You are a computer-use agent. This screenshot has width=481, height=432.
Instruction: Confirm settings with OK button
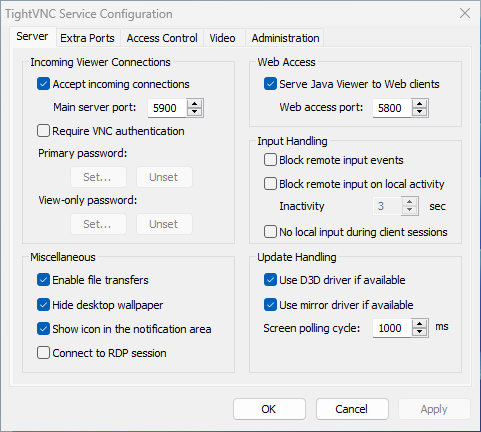click(x=269, y=409)
